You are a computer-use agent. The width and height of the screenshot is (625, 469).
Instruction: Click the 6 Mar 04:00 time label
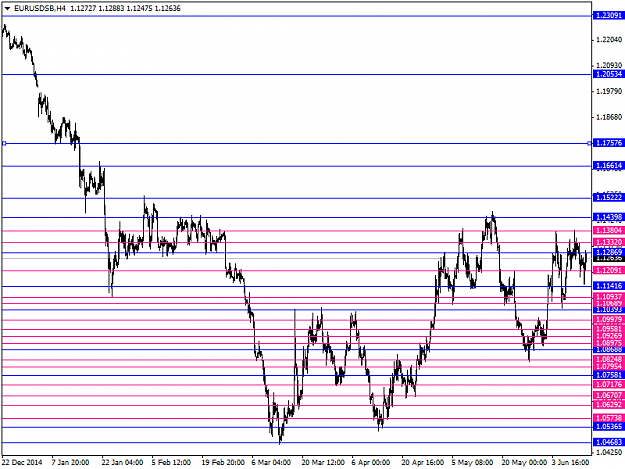[x=271, y=463]
